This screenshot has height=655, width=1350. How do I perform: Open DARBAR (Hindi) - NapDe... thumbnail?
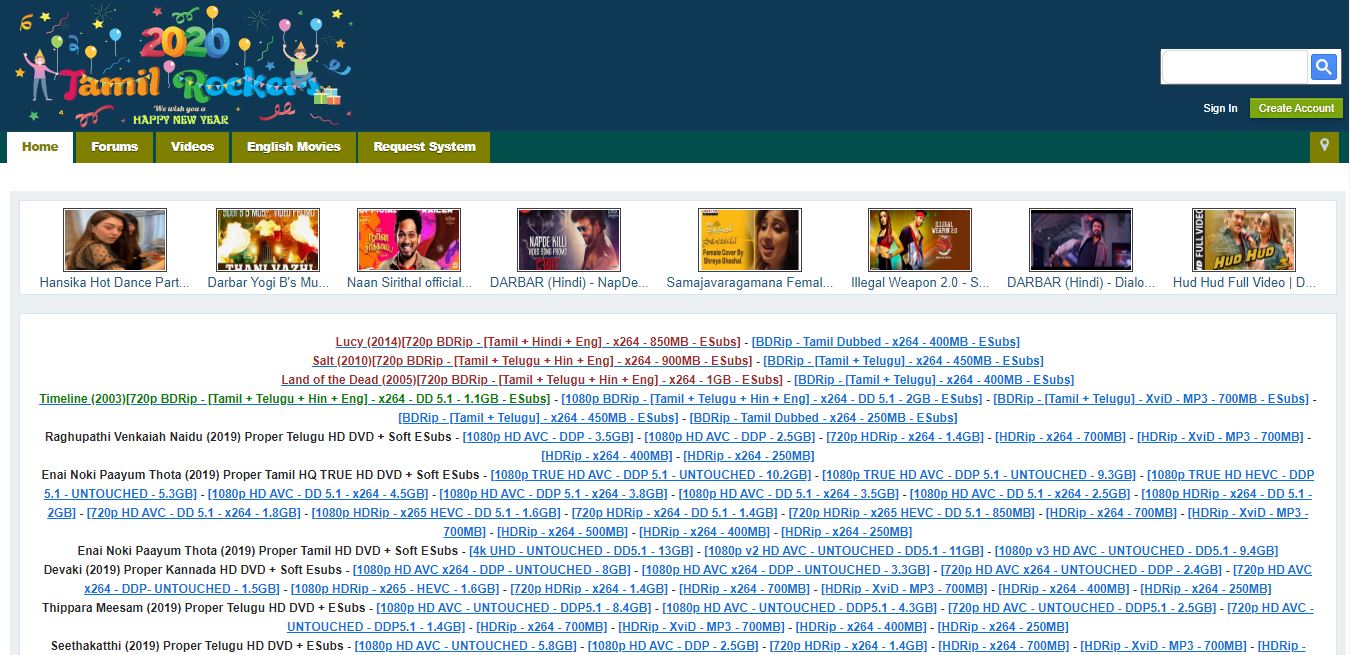pos(569,240)
